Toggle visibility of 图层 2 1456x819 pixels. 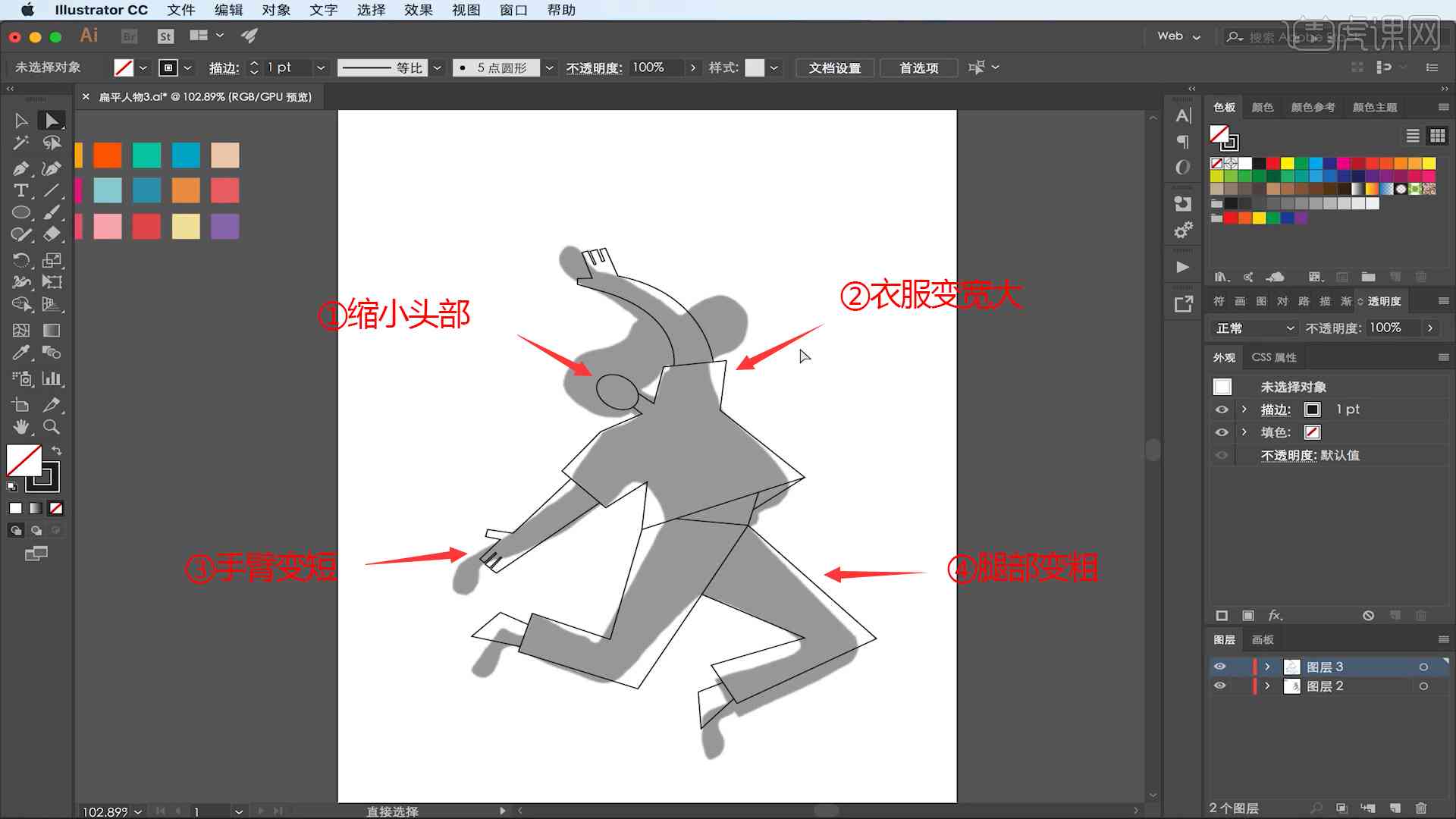point(1220,685)
